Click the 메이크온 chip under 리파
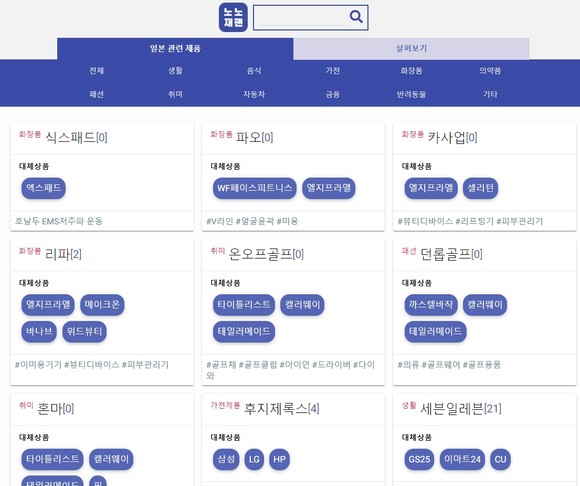The height and width of the screenshot is (486, 580). click(x=102, y=305)
